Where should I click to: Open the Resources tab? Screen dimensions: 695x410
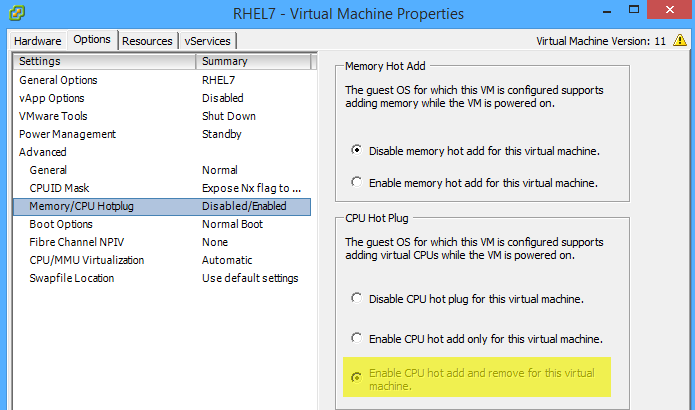click(x=147, y=41)
